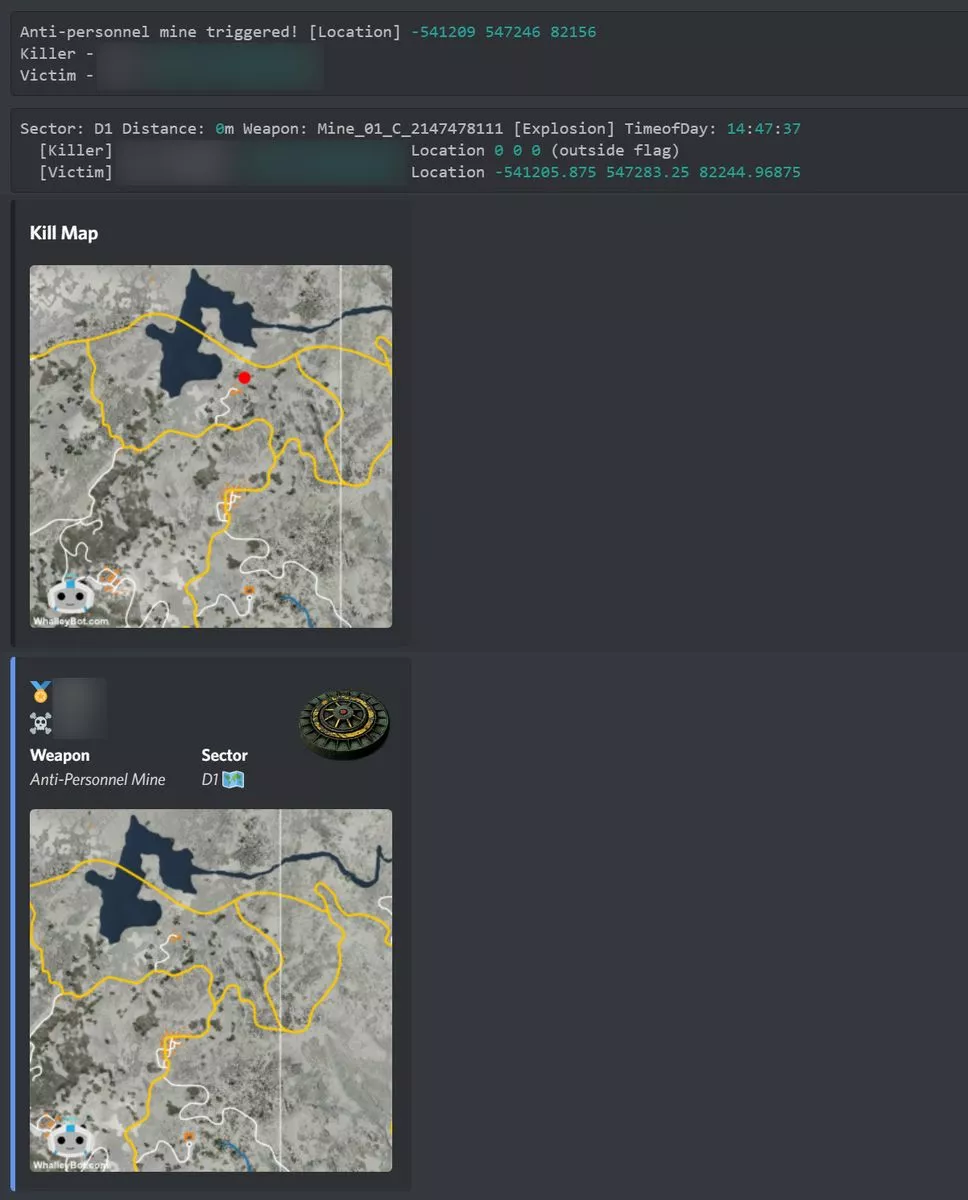968x1200 pixels.
Task: Click the WhalleyBot.com watermark on Kill Map
Action: [x=70, y=621]
